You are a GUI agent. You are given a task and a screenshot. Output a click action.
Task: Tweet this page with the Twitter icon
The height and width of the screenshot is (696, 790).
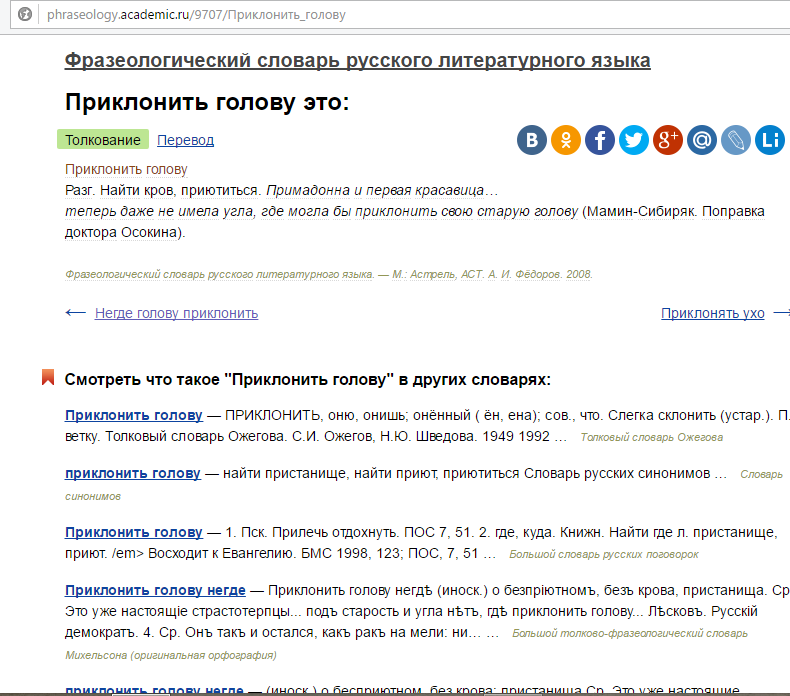[634, 140]
